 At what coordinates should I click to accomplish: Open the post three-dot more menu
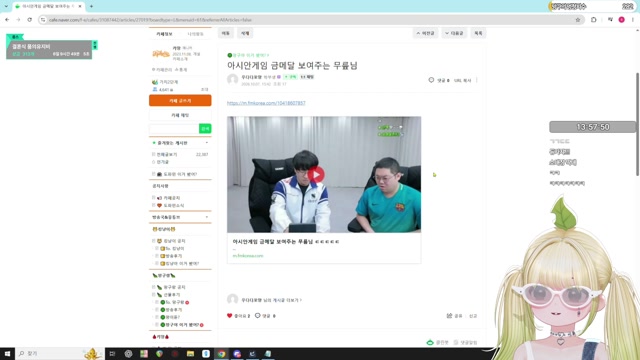point(477,80)
